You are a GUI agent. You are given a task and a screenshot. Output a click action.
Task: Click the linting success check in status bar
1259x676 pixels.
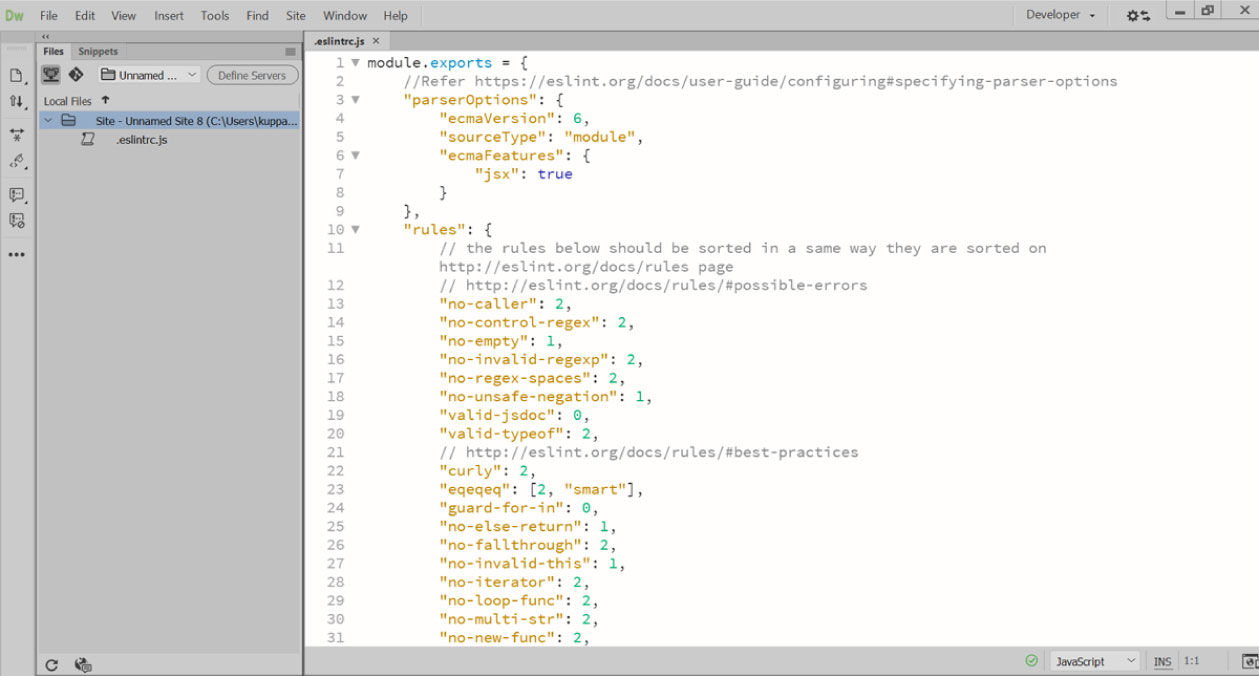pos(1031,661)
